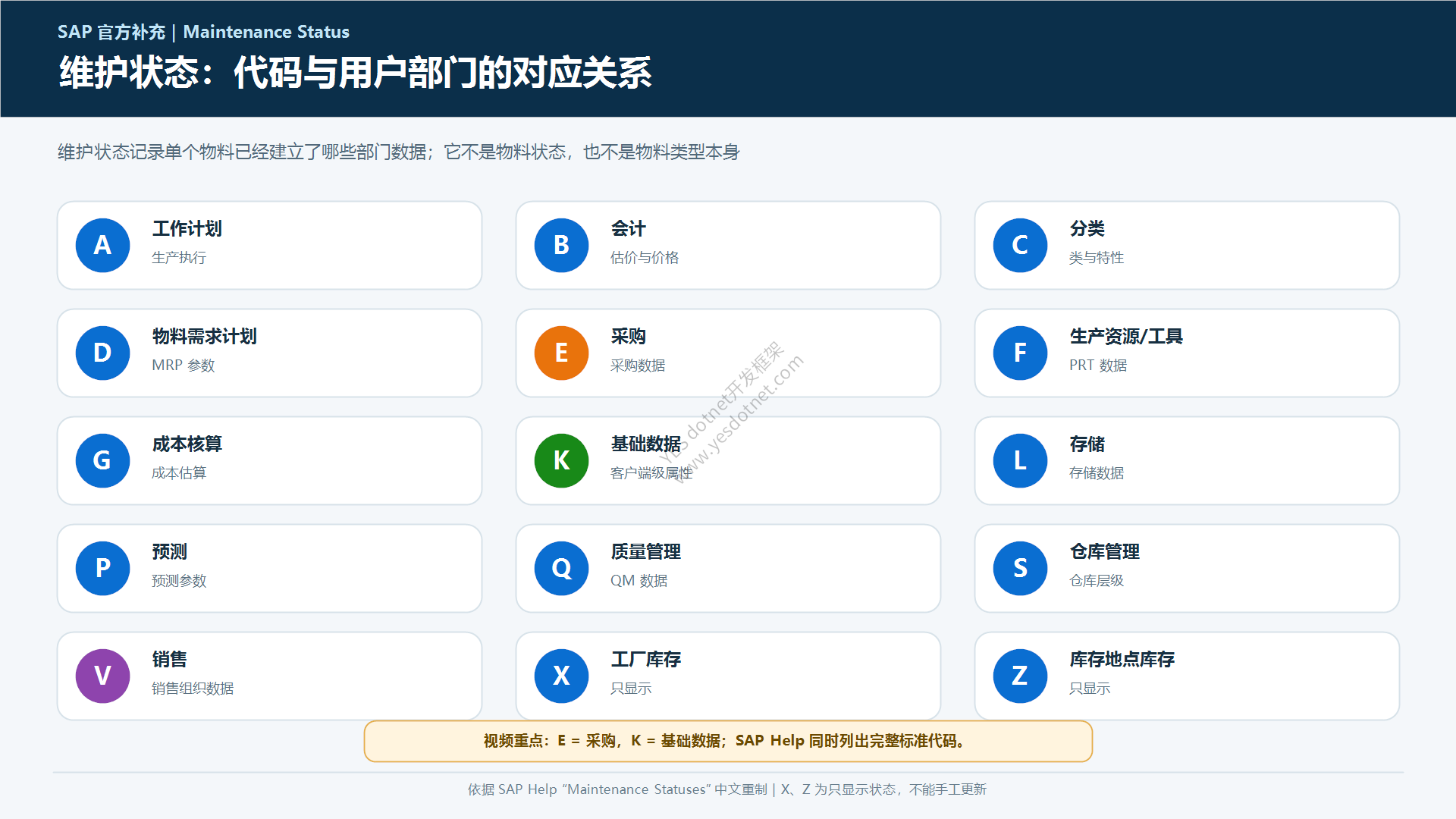This screenshot has height=819, width=1456.
Task: Click the 生产执行 subtitle text
Action: (178, 258)
